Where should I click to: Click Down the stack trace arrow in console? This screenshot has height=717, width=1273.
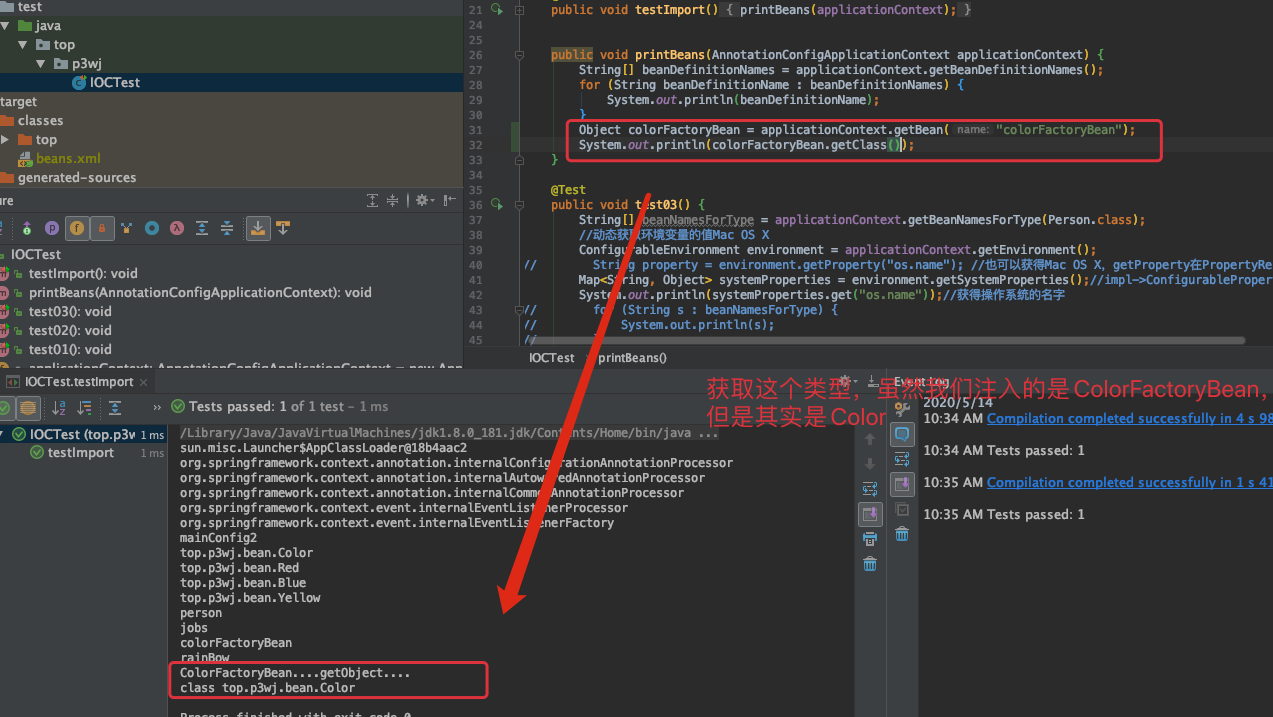tap(870, 464)
